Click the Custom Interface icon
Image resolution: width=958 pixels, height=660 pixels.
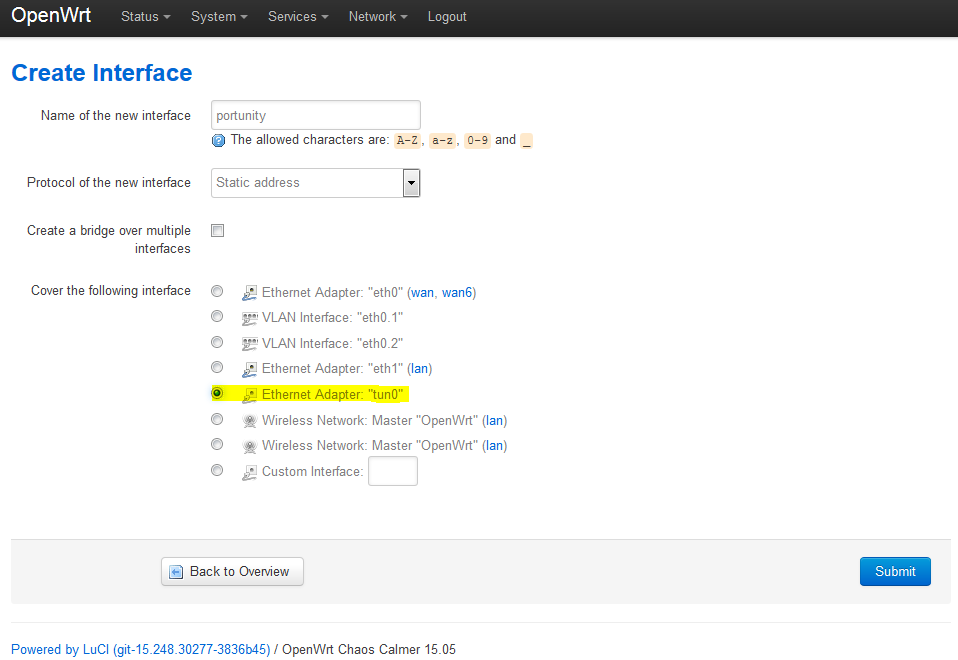(250, 472)
